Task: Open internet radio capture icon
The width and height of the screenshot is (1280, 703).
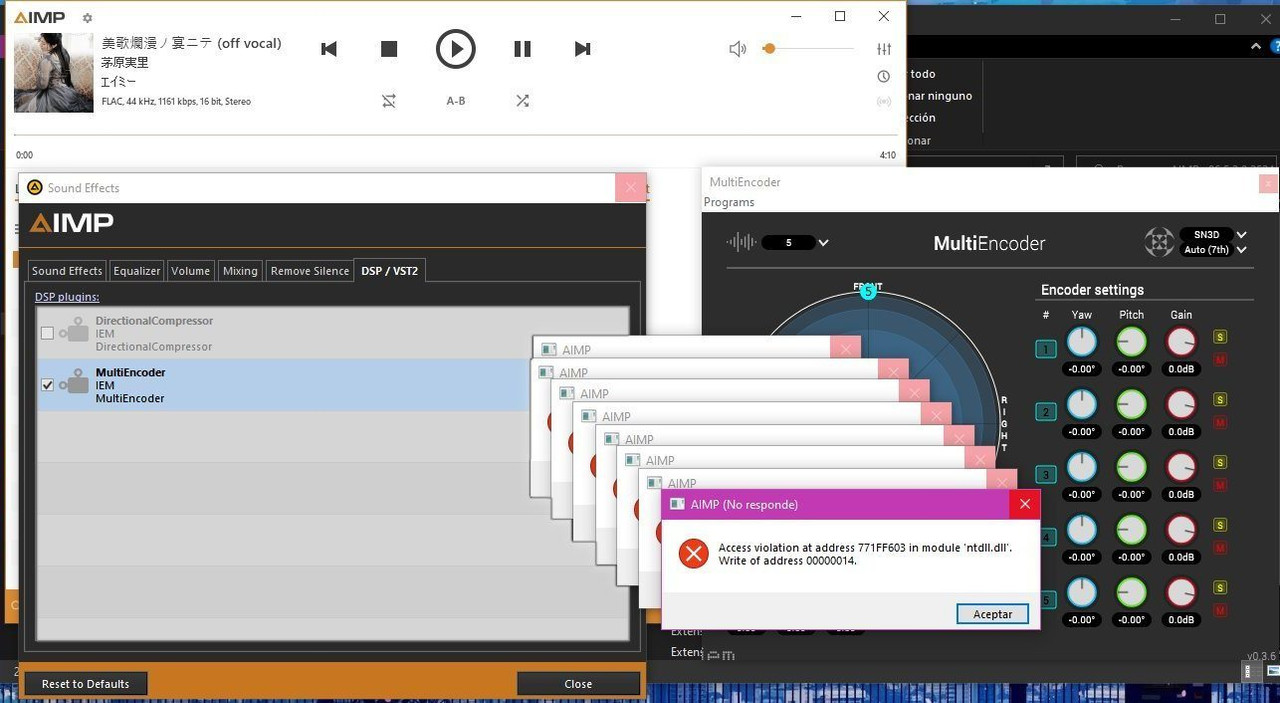Action: [884, 101]
